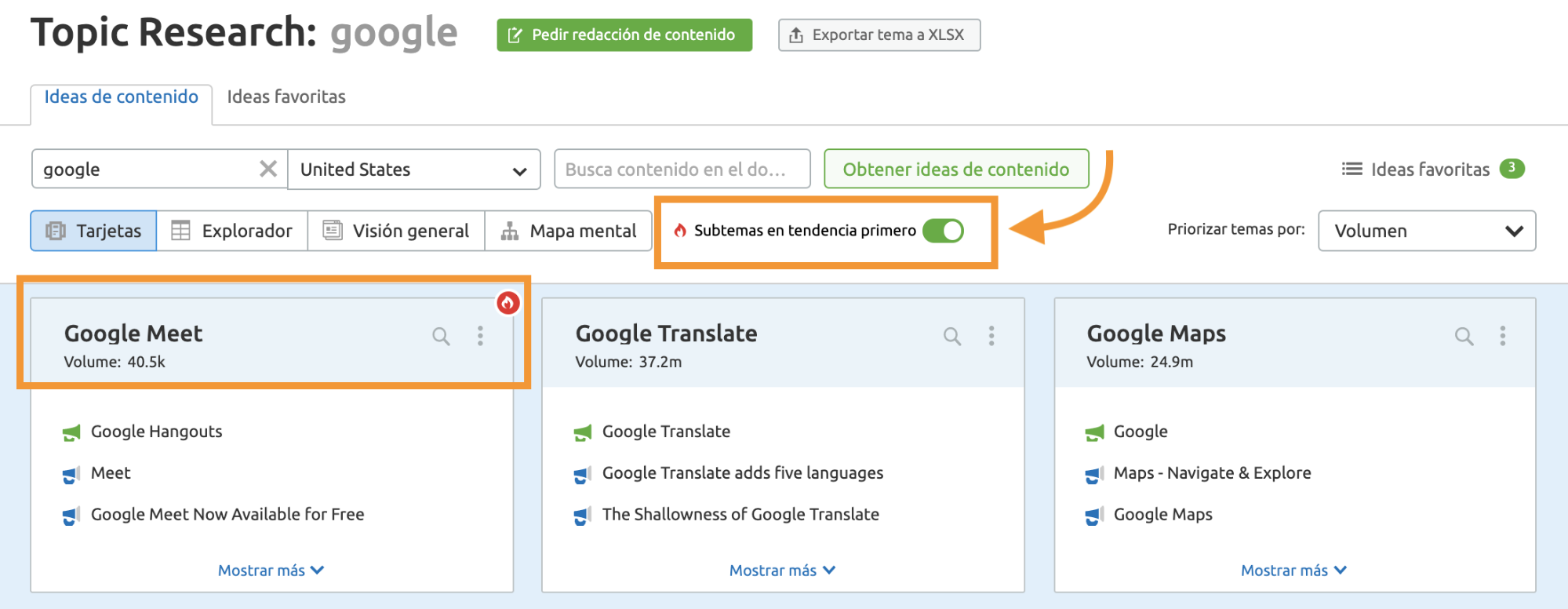Click Obtener ideas de contenido button
This screenshot has width=1568, height=609.
(956, 169)
